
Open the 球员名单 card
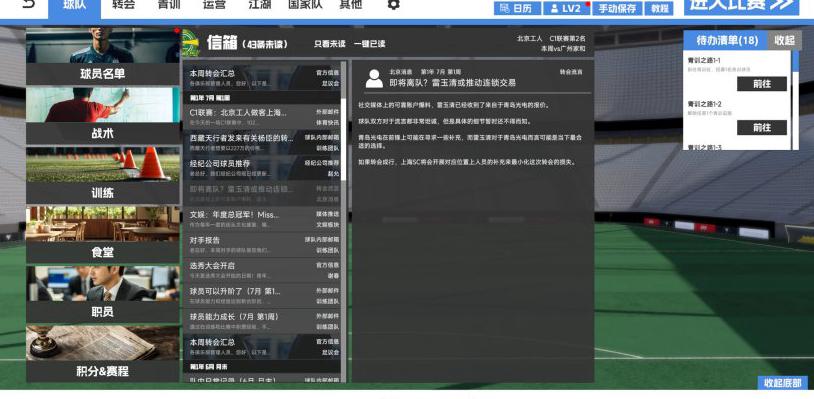[x=103, y=56]
